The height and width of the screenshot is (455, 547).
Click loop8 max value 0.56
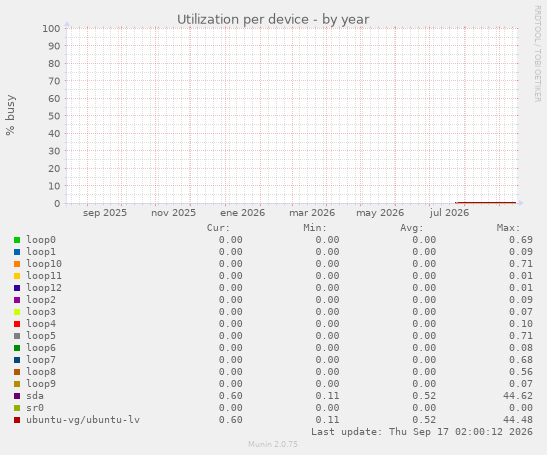[x=521, y=372]
